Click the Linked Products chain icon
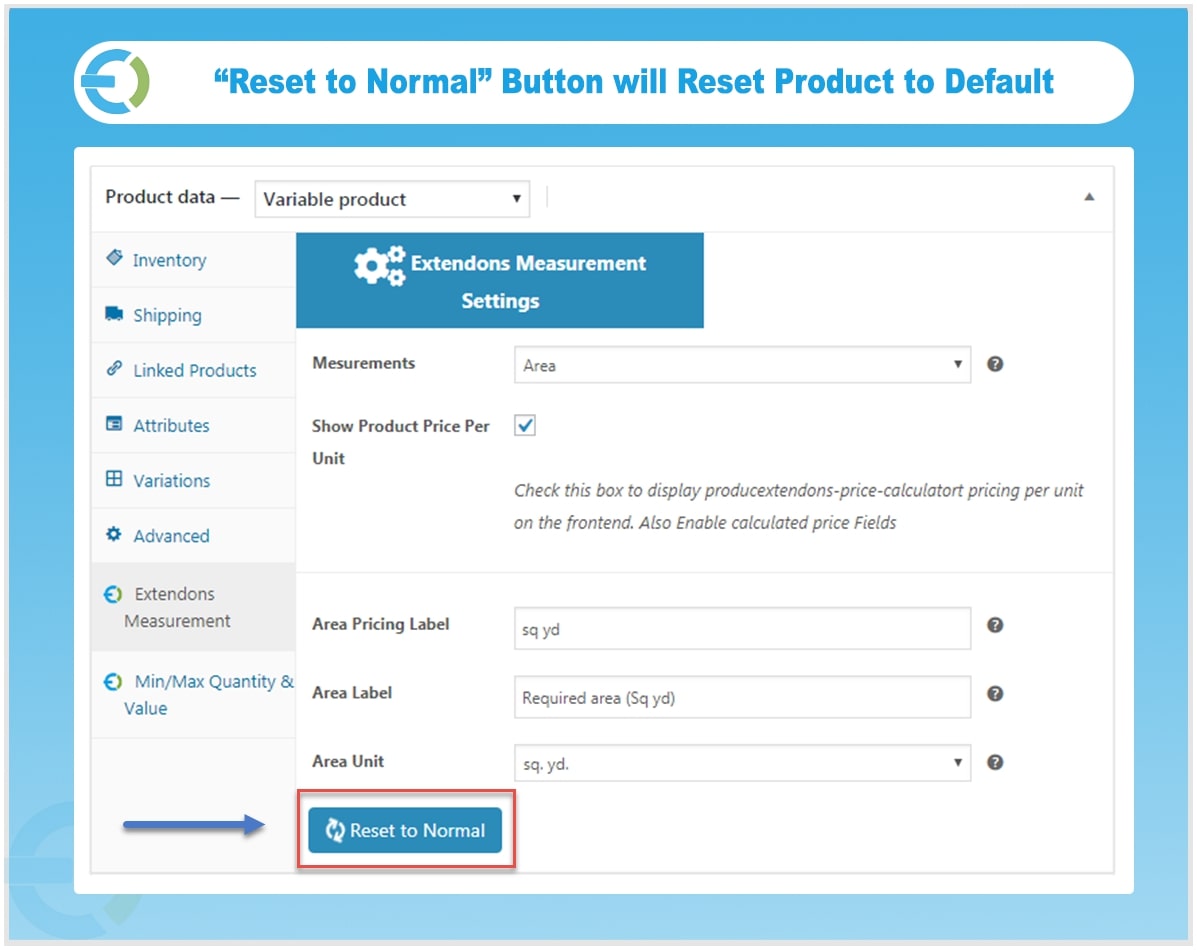Viewport: 1197px width, 950px height. (117, 370)
